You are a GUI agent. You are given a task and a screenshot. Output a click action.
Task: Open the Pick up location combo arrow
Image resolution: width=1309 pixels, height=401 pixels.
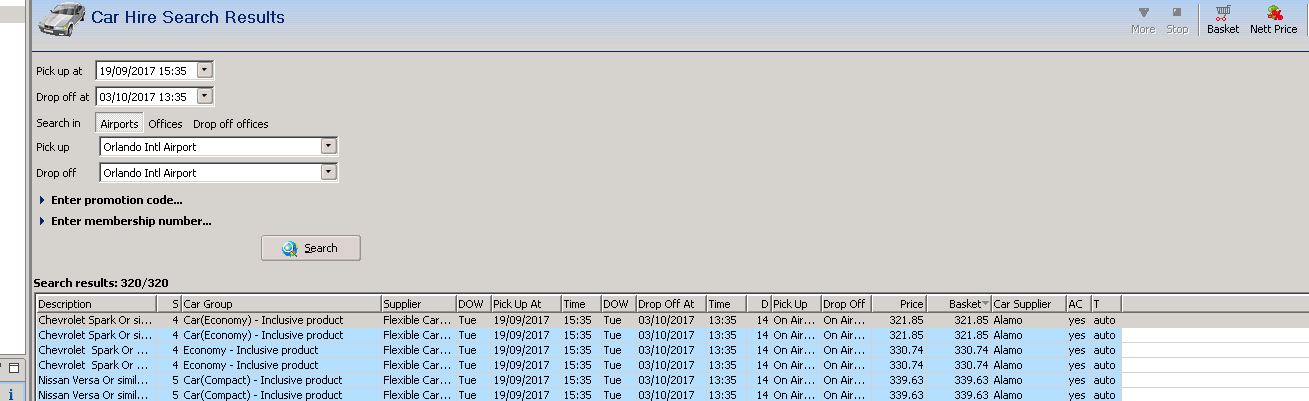328,146
